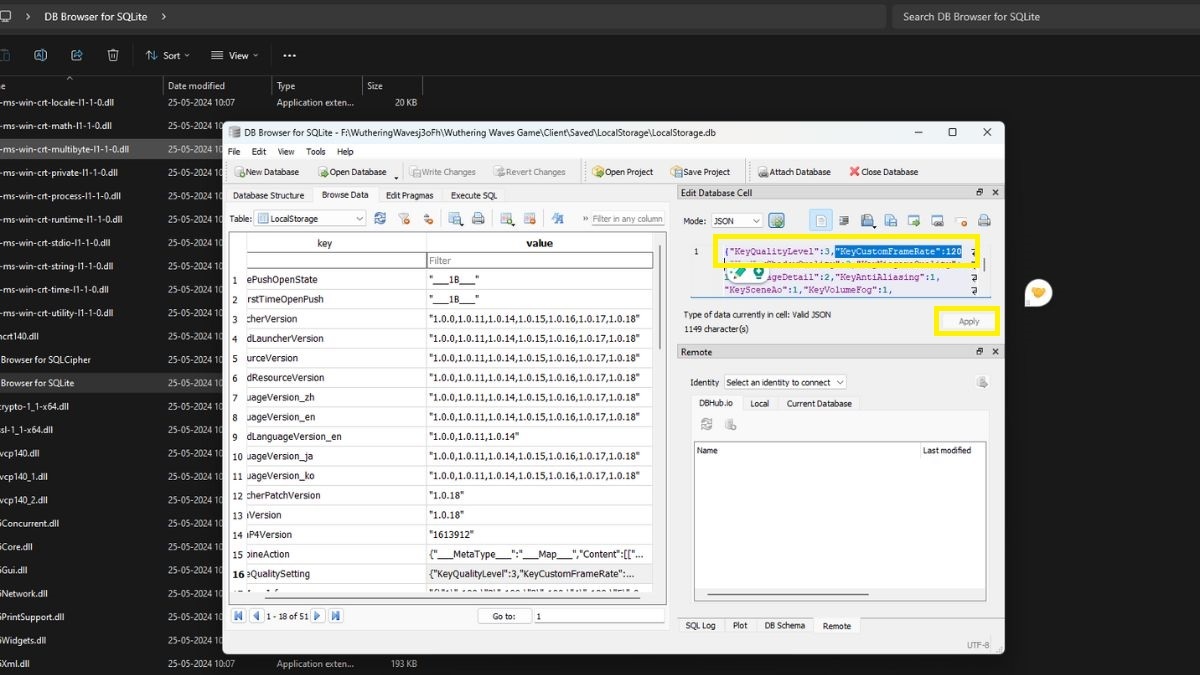This screenshot has width=1200, height=675.
Task: Open the Table dropdown showing LocalStorage
Action: click(311, 218)
